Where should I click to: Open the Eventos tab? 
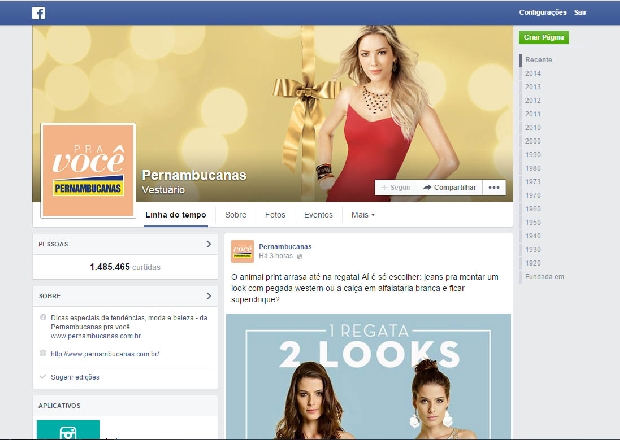[318, 215]
